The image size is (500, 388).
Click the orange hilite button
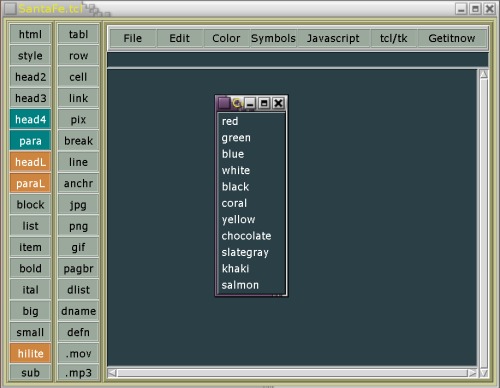[x=30, y=353]
